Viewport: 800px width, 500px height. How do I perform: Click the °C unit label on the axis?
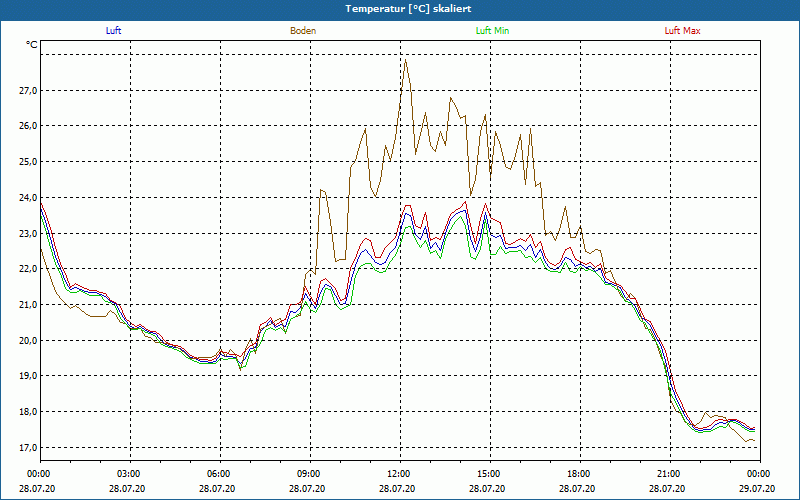click(x=31, y=45)
